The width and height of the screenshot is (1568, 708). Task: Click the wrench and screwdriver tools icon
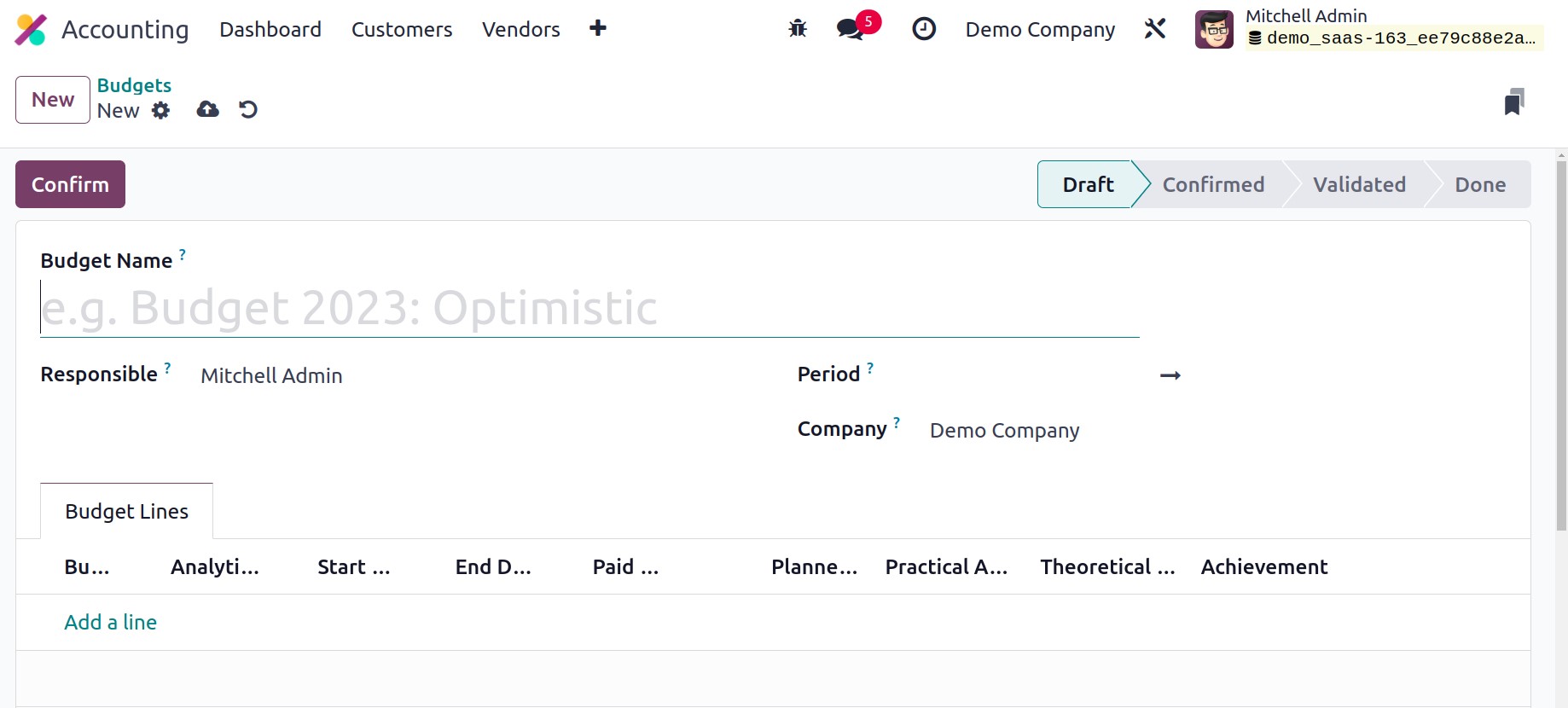tap(1155, 29)
